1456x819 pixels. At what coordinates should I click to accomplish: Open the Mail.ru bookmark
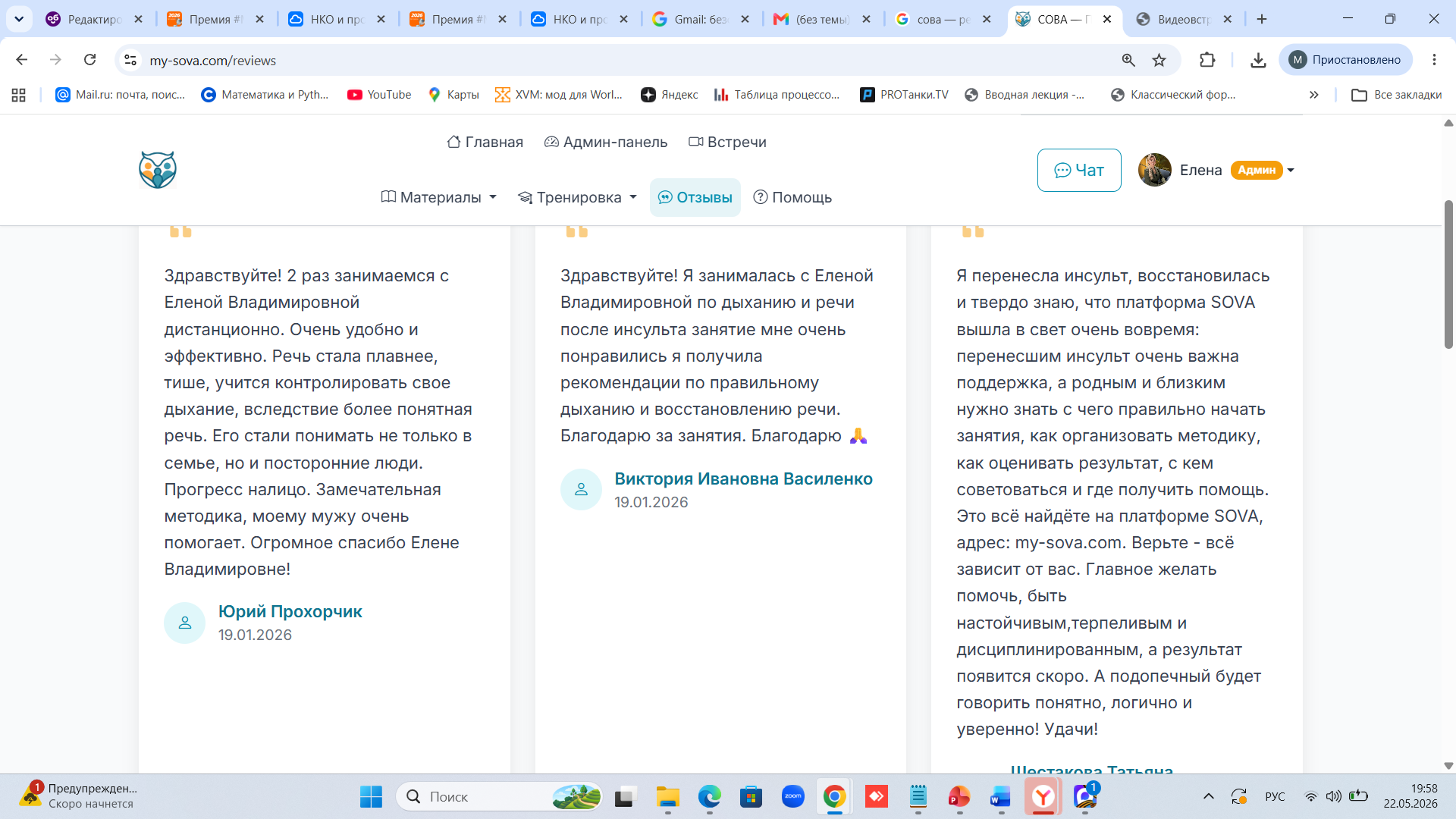pyautogui.click(x=120, y=95)
